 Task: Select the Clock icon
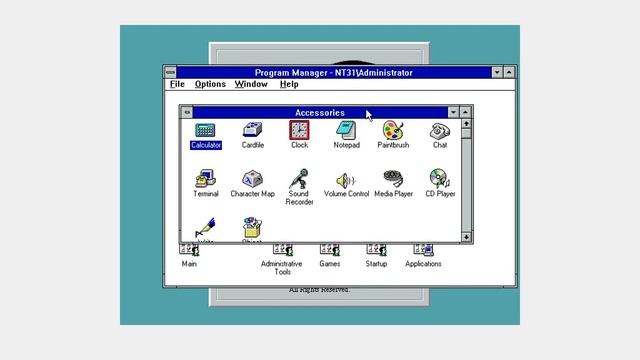299,130
